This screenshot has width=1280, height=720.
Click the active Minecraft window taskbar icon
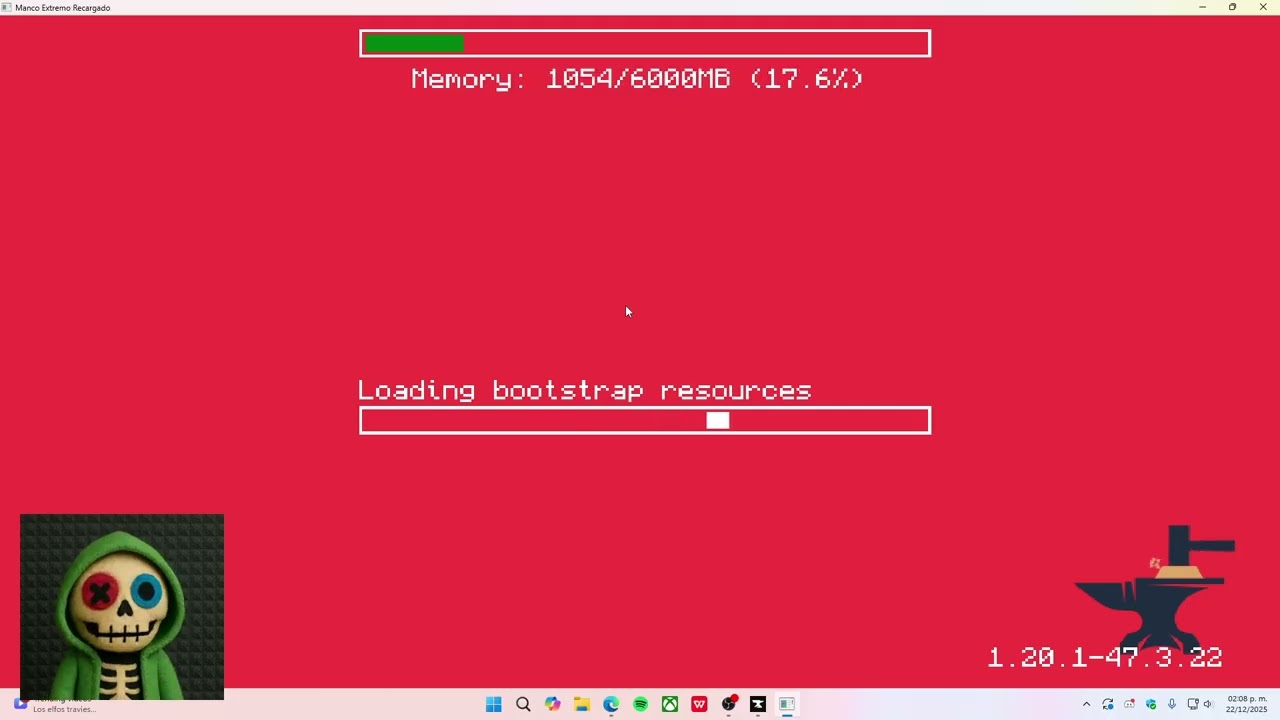787,704
